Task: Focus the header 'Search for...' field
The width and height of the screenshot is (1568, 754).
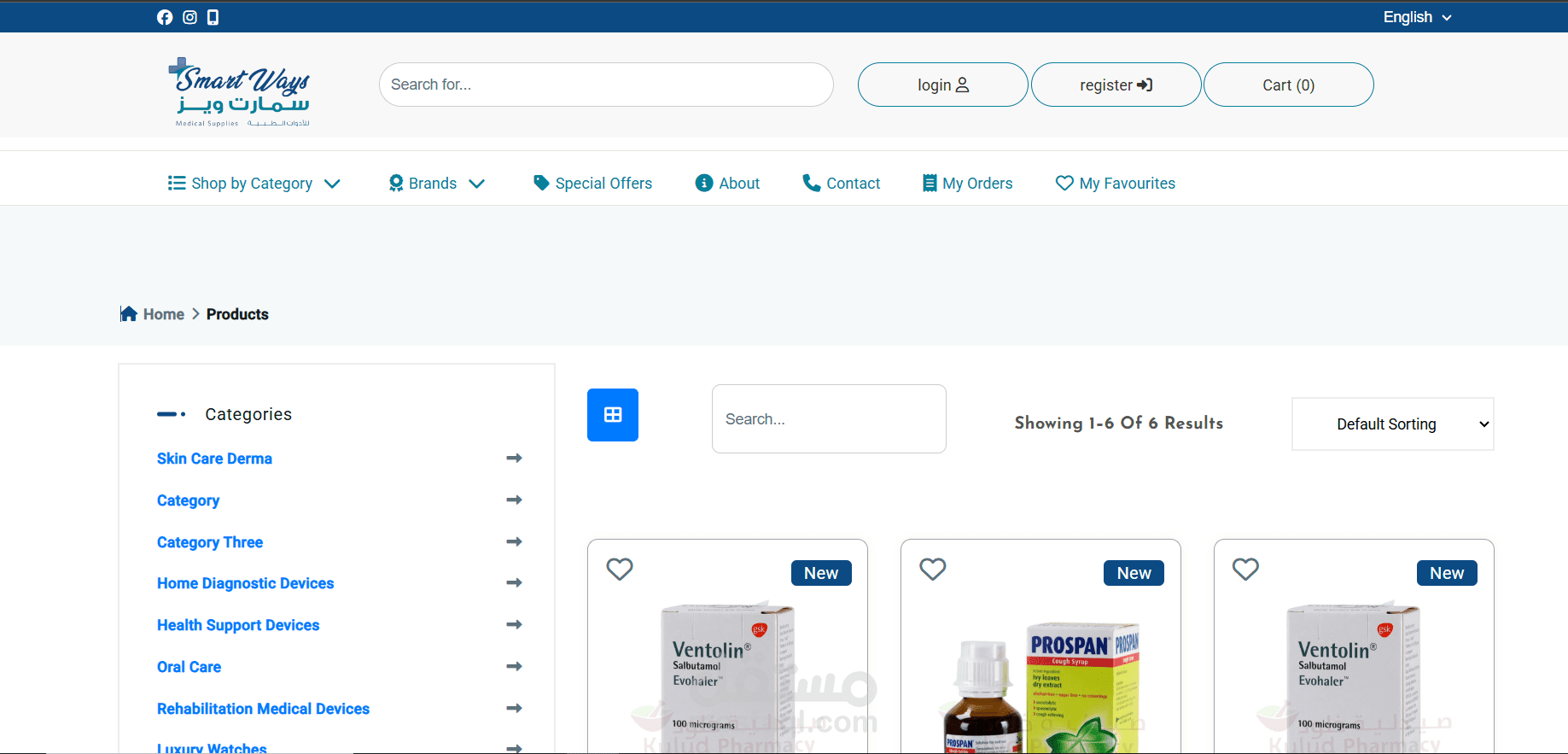Action: coord(606,85)
